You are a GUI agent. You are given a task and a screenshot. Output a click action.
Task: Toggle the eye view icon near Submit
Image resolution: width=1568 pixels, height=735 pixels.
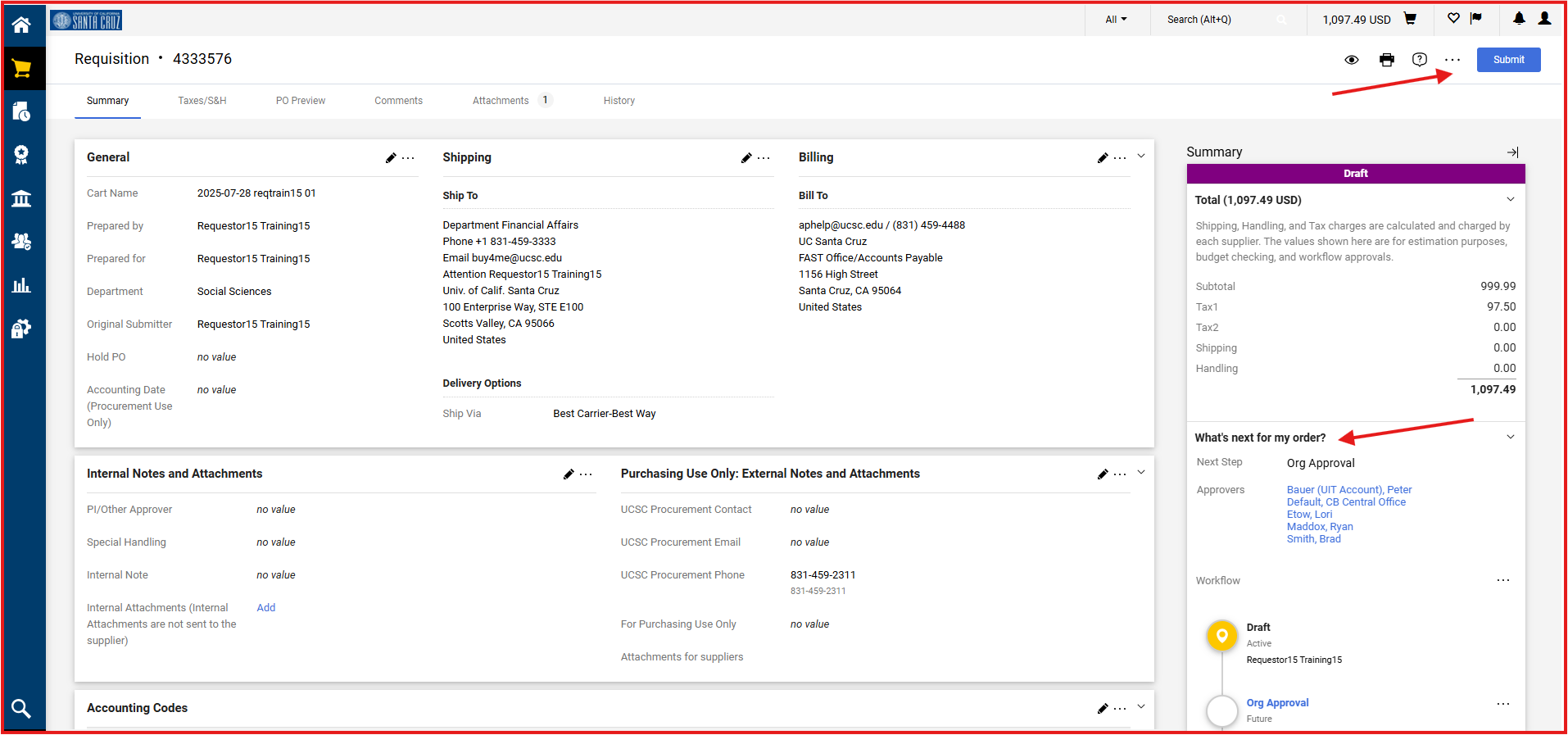(1352, 60)
